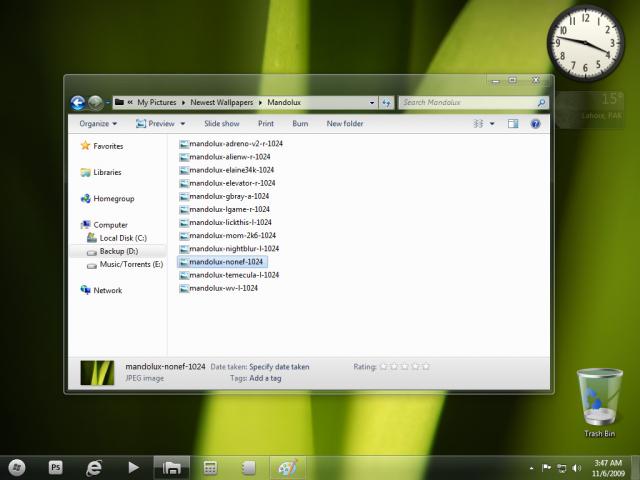The width and height of the screenshot is (640, 480).
Task: Click the highlighted mandolux-nonef-1024 file
Action: tap(222, 262)
